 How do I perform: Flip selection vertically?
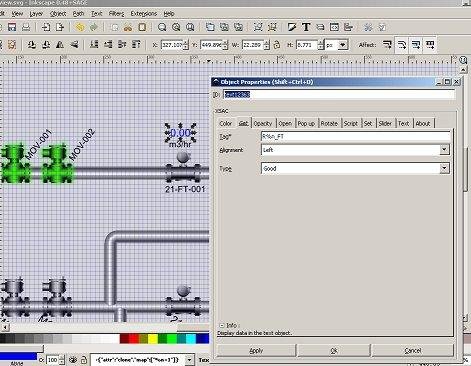[x=74, y=45]
